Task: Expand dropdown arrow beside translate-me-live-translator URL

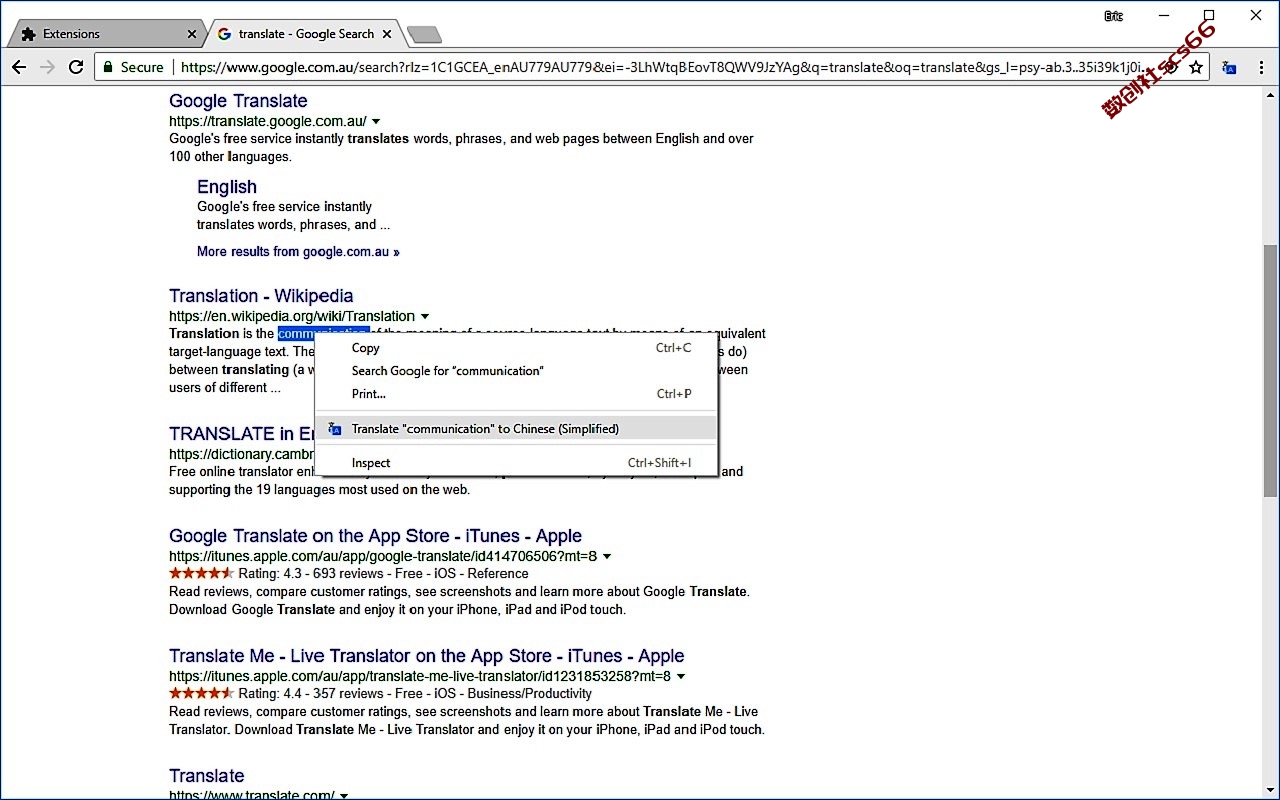Action: [x=681, y=677]
